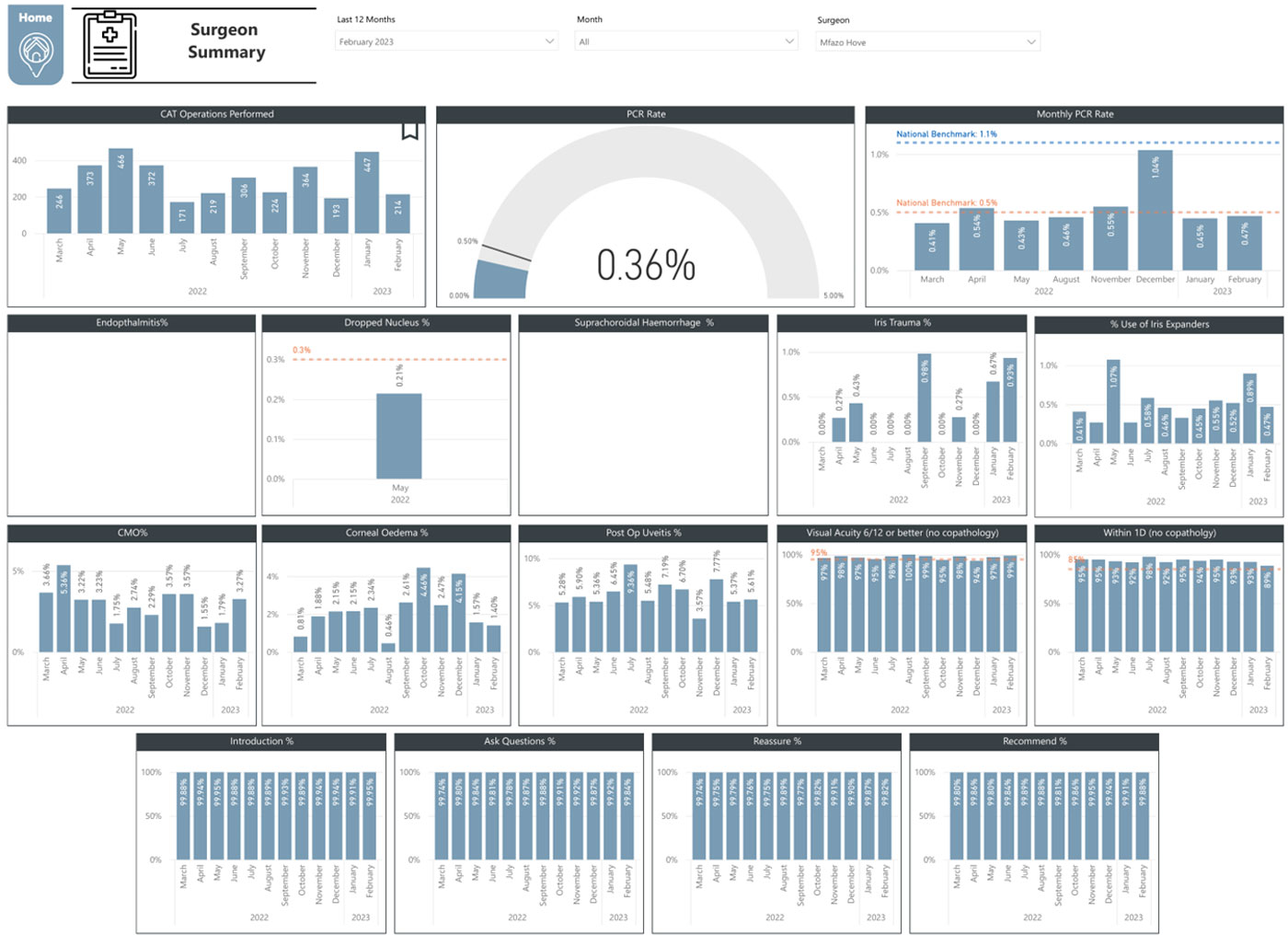Select October 4.46% bar in Corneal Oedema chart
This screenshot has height=946, width=1288.
pyautogui.click(x=423, y=610)
